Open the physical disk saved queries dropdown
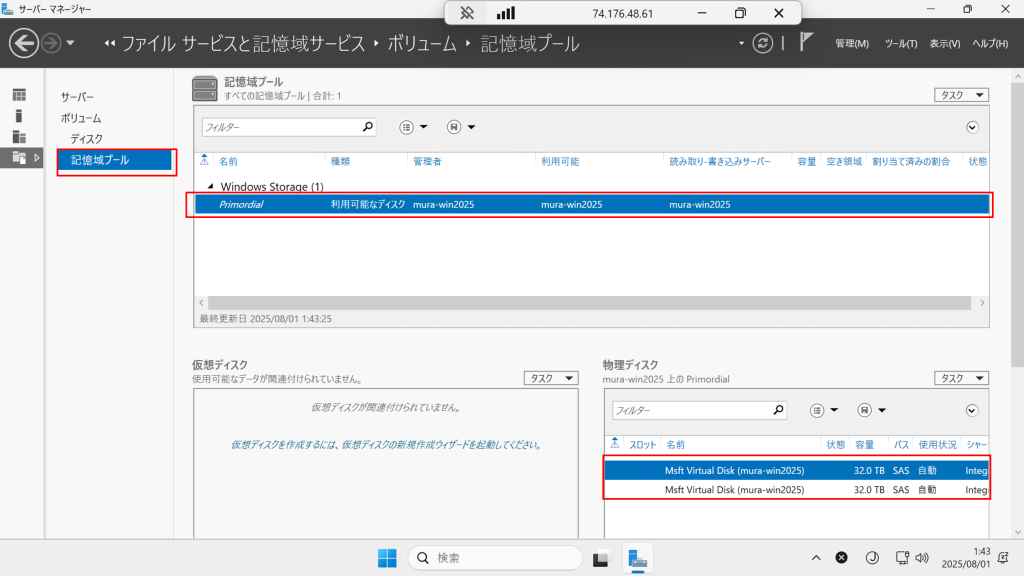This screenshot has width=1024, height=576. pyautogui.click(x=872, y=410)
